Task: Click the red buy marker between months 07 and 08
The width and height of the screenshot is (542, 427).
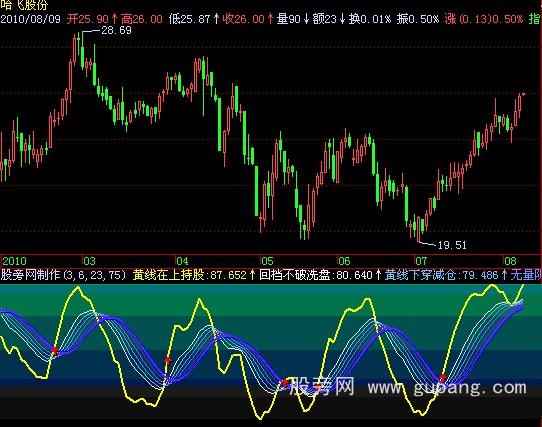Action: tap(443, 377)
